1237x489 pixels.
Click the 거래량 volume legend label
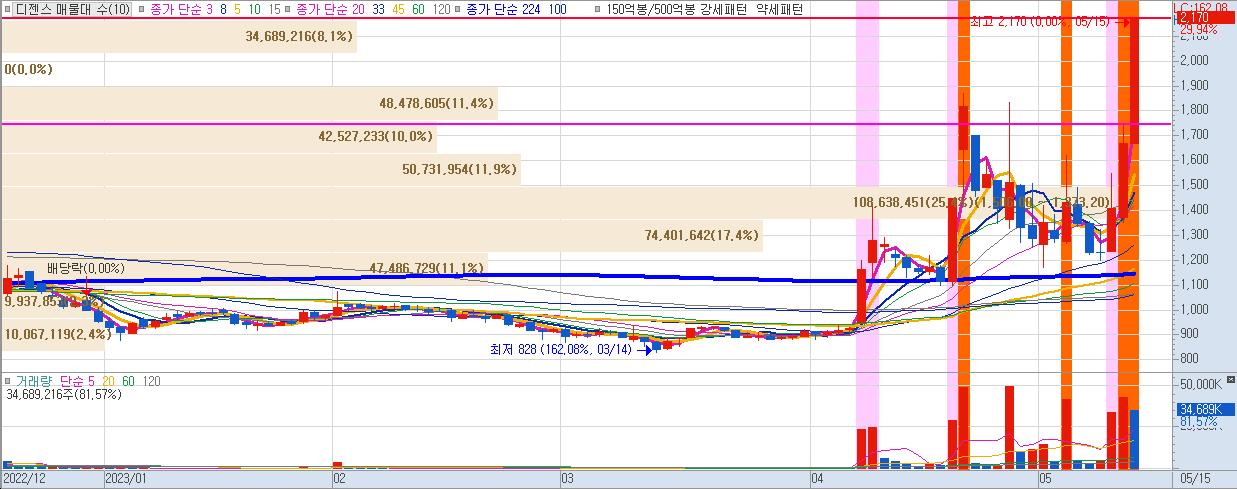coord(34,381)
